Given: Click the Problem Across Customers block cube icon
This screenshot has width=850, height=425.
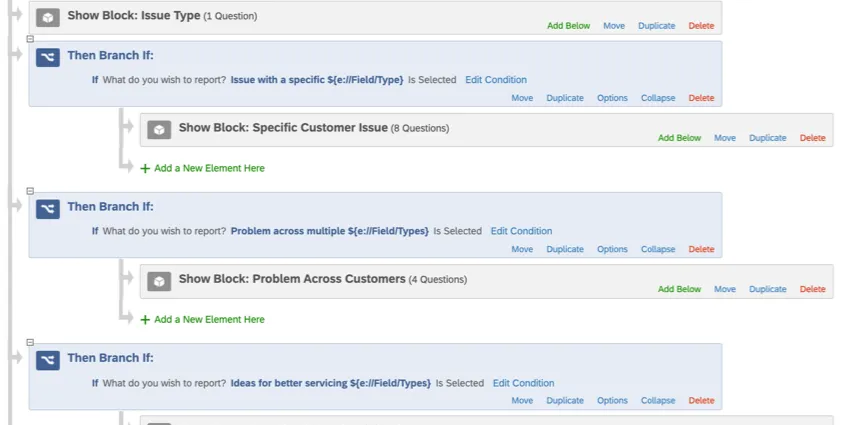Looking at the screenshot, I should (159, 280).
